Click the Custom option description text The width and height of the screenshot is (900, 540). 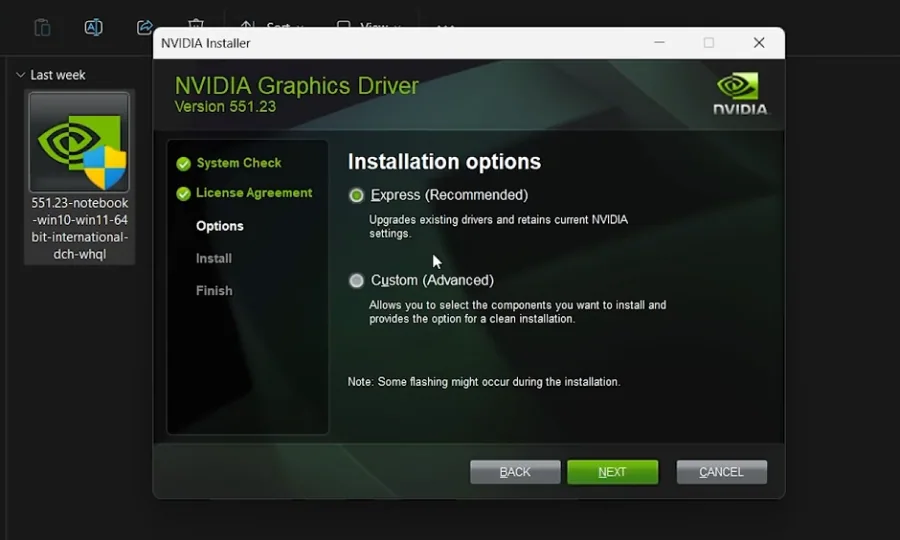click(518, 312)
